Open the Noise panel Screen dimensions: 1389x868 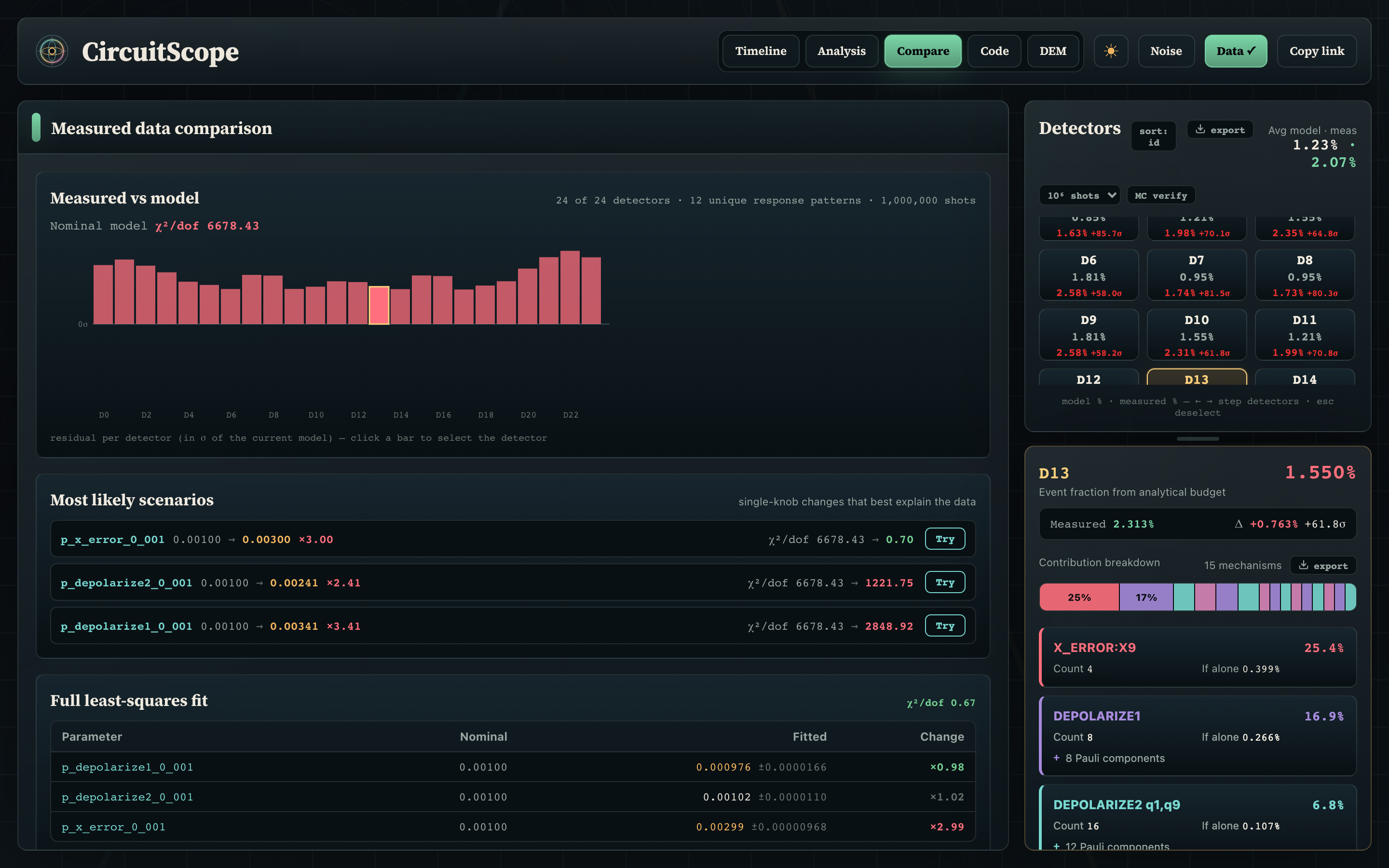(x=1166, y=51)
